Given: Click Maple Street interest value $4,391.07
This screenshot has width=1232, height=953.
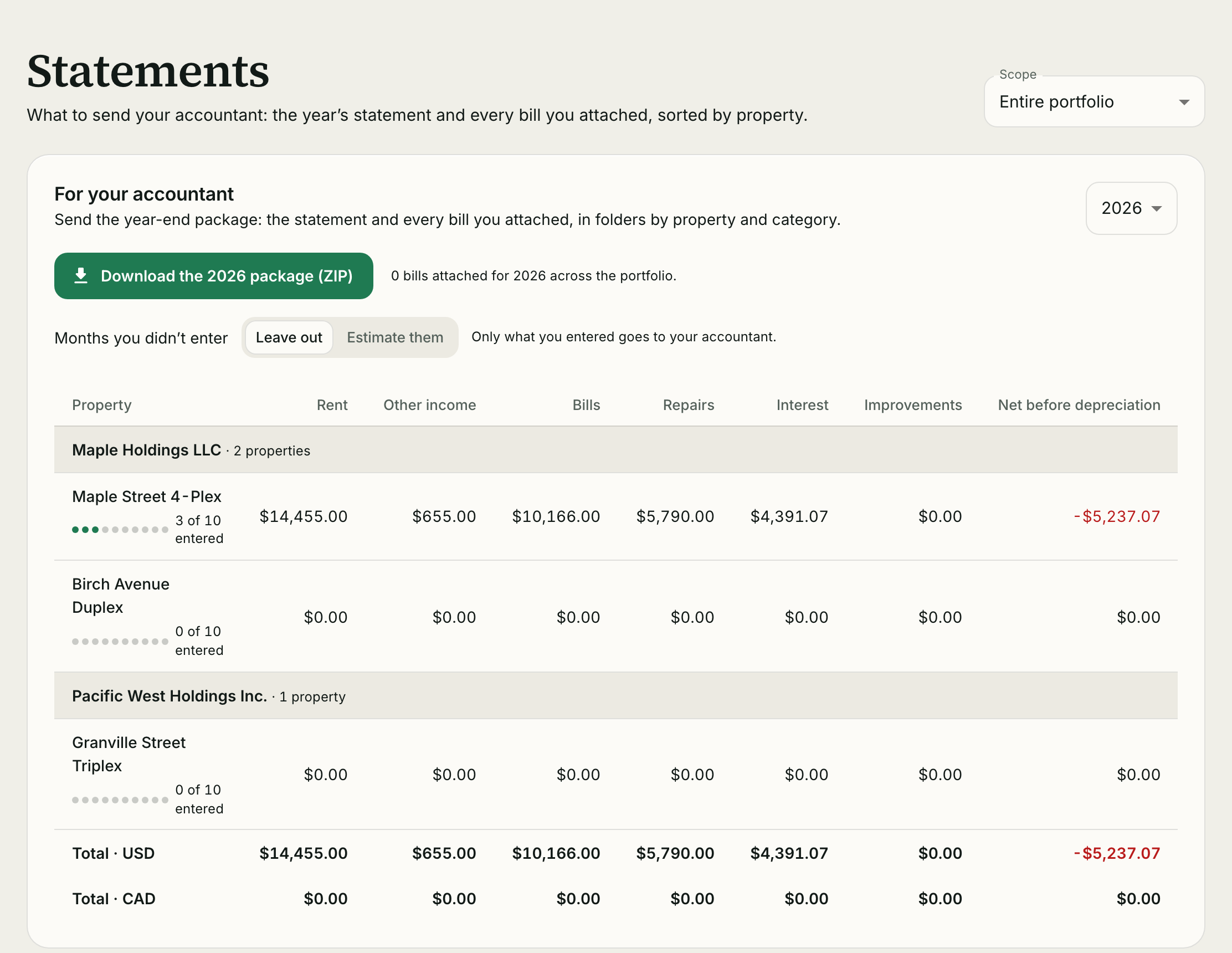Looking at the screenshot, I should pyautogui.click(x=789, y=516).
